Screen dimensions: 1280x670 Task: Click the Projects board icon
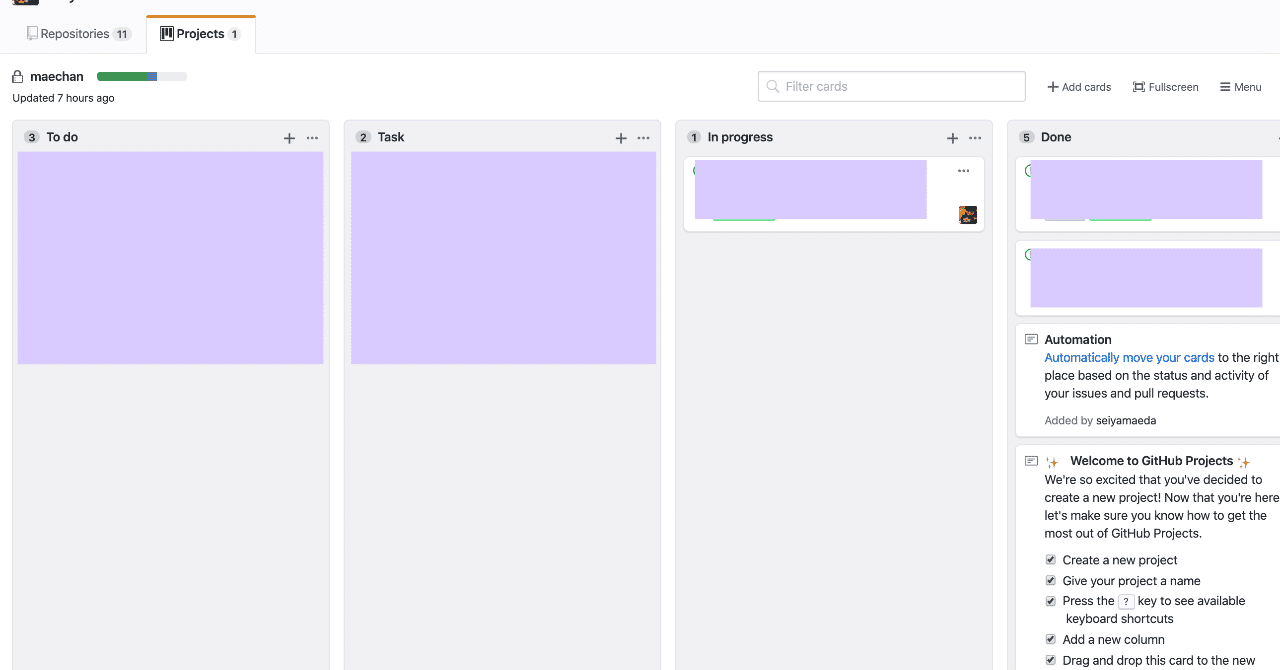pos(167,34)
